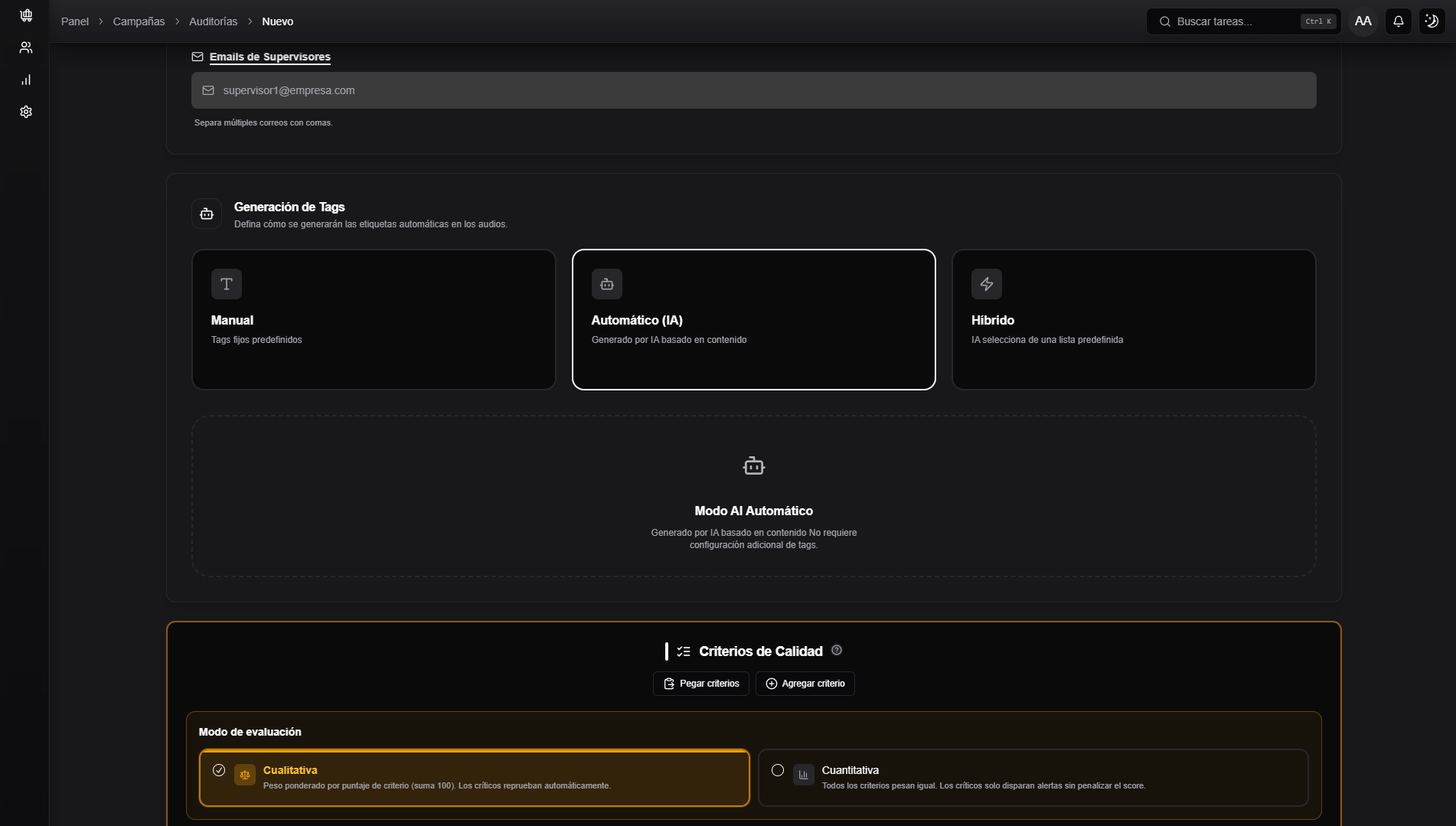Select the Cuantitativa evaluation radio button
This screenshot has width=1456, height=826.
(778, 770)
